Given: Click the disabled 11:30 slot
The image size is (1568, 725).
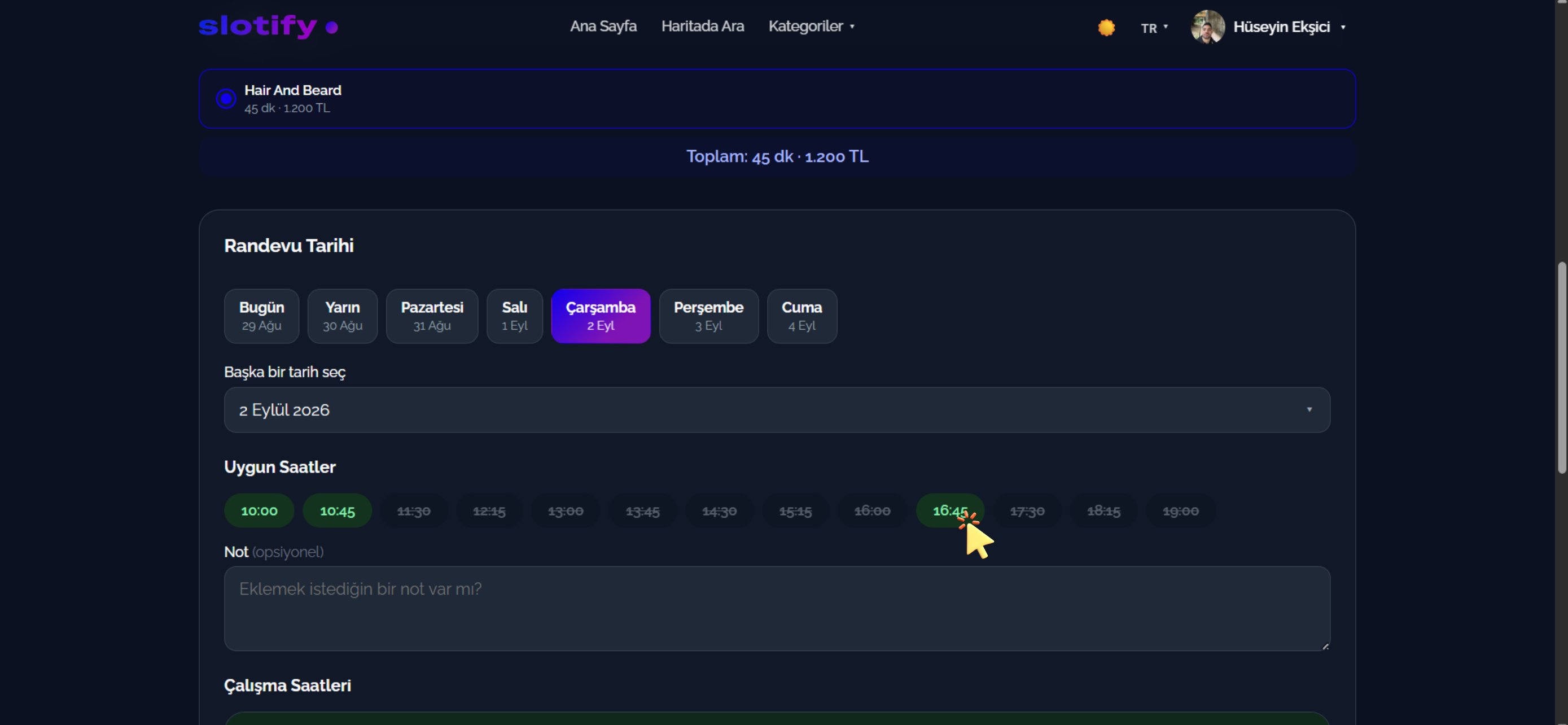Looking at the screenshot, I should 414,511.
